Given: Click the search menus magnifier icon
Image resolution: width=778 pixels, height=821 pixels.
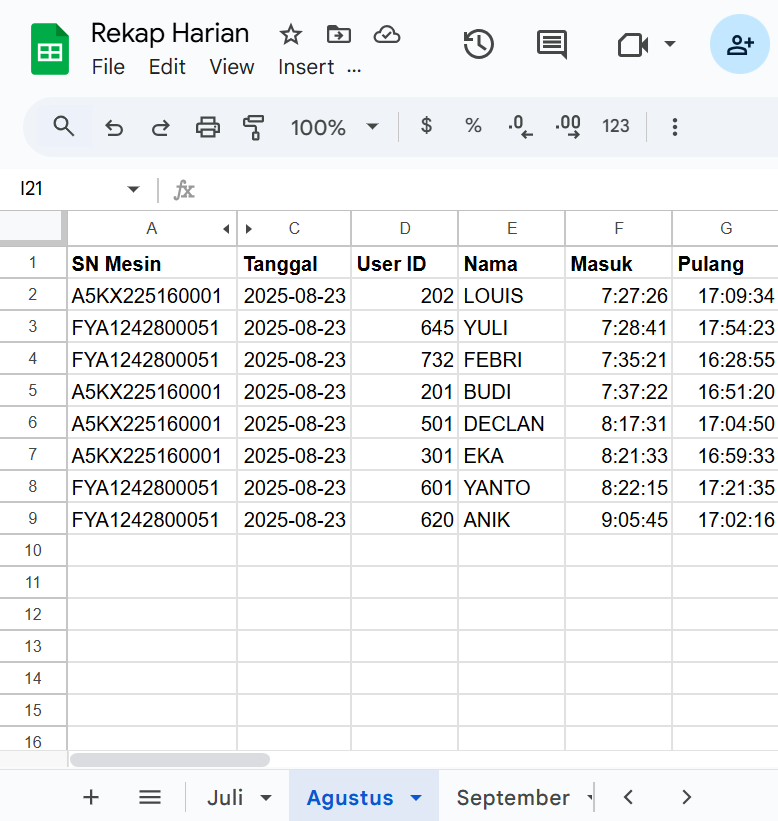Looking at the screenshot, I should [64, 127].
